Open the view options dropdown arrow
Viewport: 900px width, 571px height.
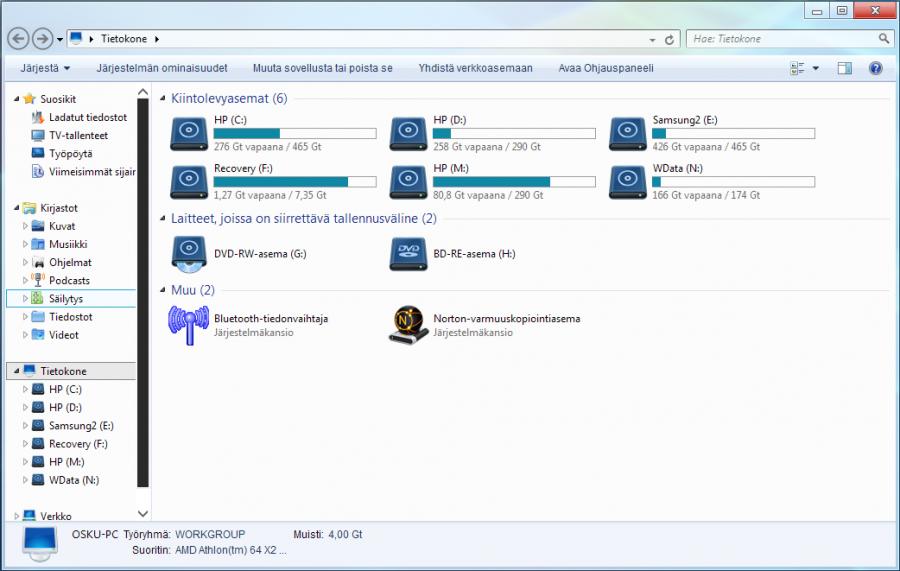(815, 68)
